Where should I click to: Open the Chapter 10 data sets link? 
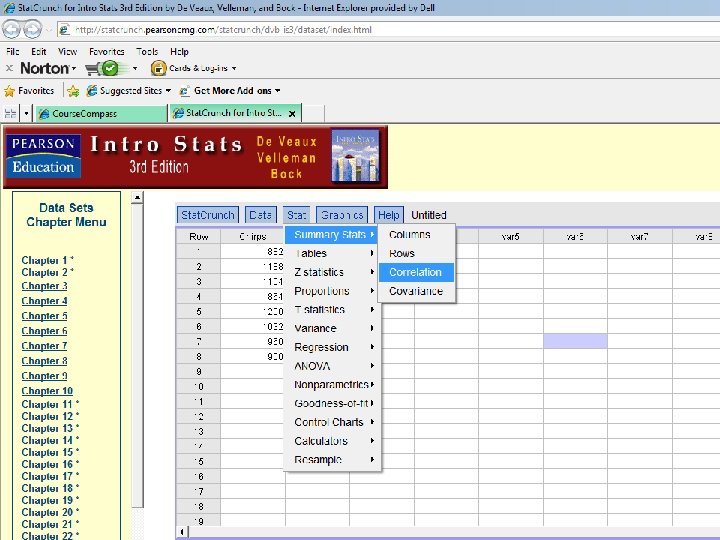(x=47, y=391)
